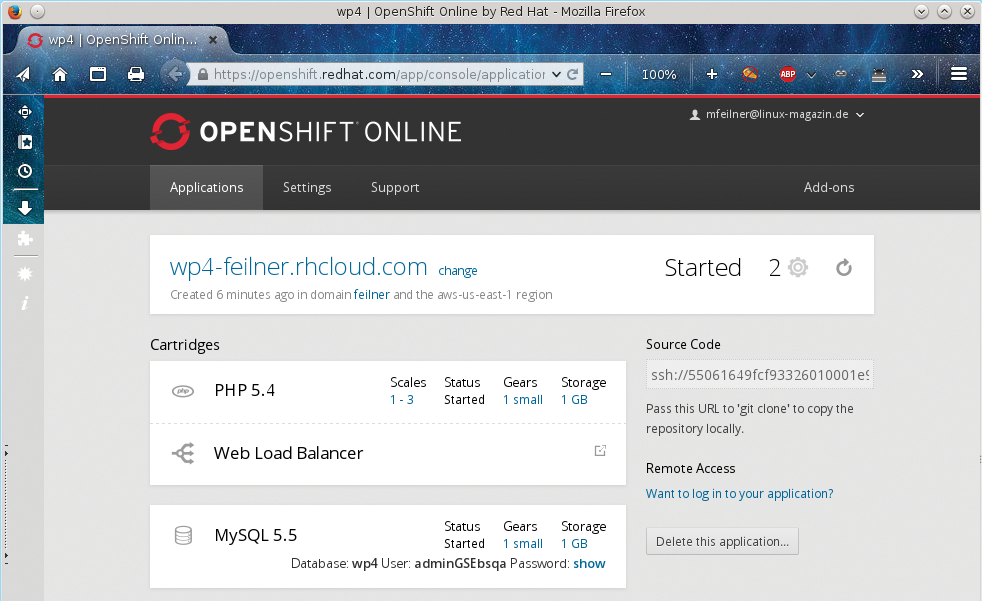Reset zoom via the 100% label

(659, 74)
